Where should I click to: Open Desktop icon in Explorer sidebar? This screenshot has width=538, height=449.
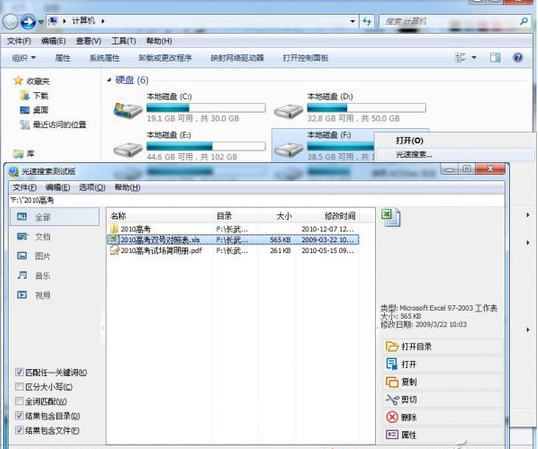(x=25, y=110)
